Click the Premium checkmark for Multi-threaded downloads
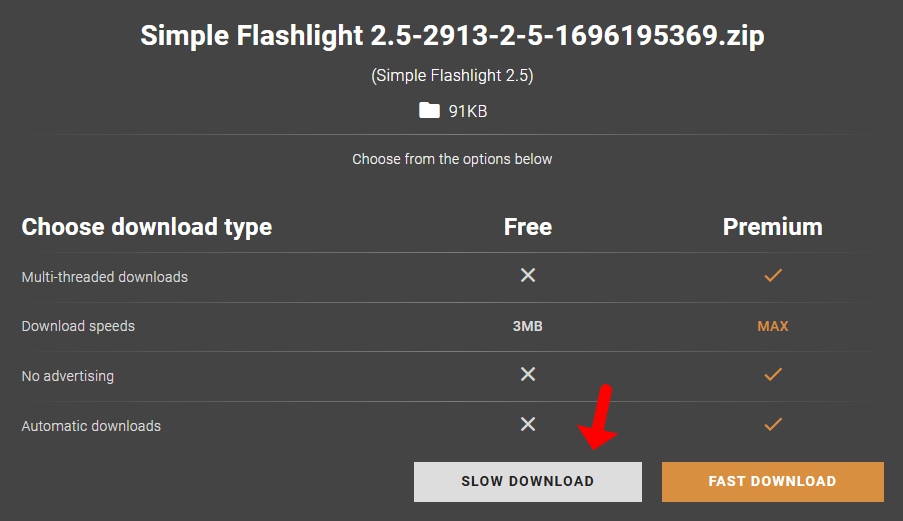903x521 pixels. [x=772, y=275]
